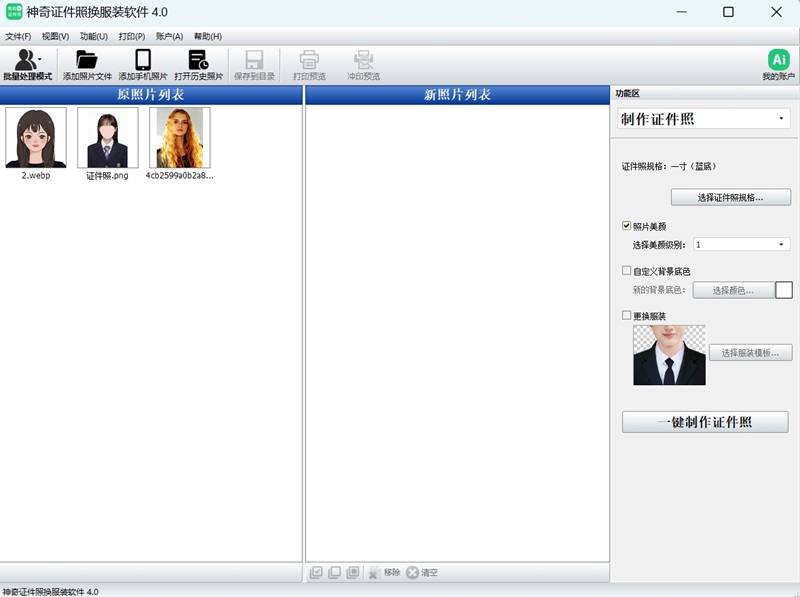
Task: Open 打开历史照片 history photos
Action: tap(198, 64)
